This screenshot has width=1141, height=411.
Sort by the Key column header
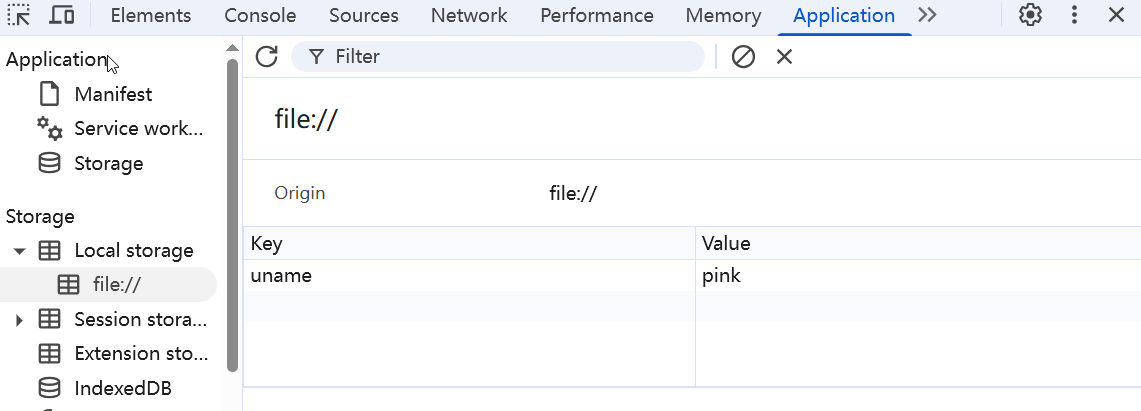point(469,244)
